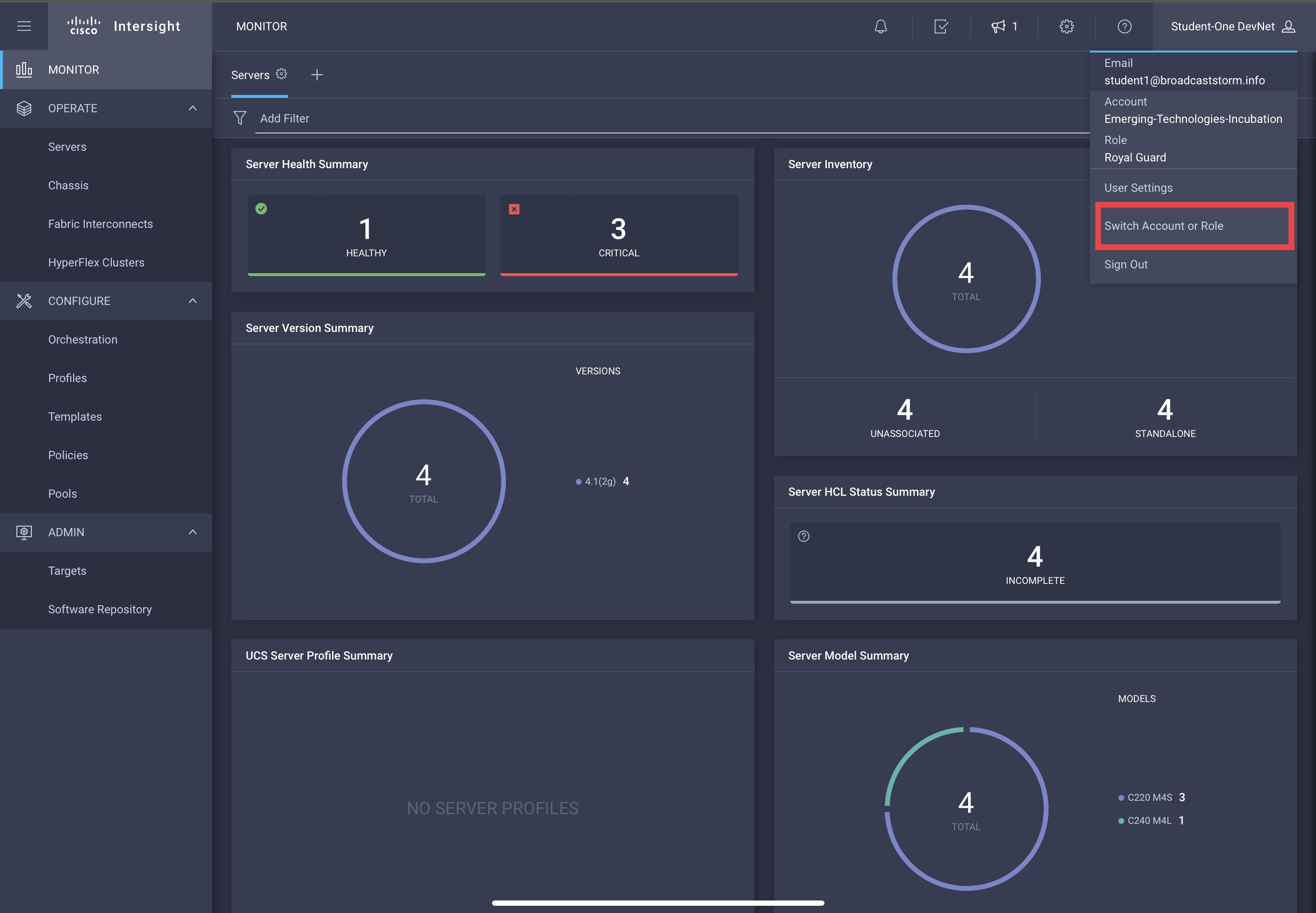Click the Server Model Summary donut chart
Image resolution: width=1316 pixels, height=913 pixels.
(x=966, y=808)
